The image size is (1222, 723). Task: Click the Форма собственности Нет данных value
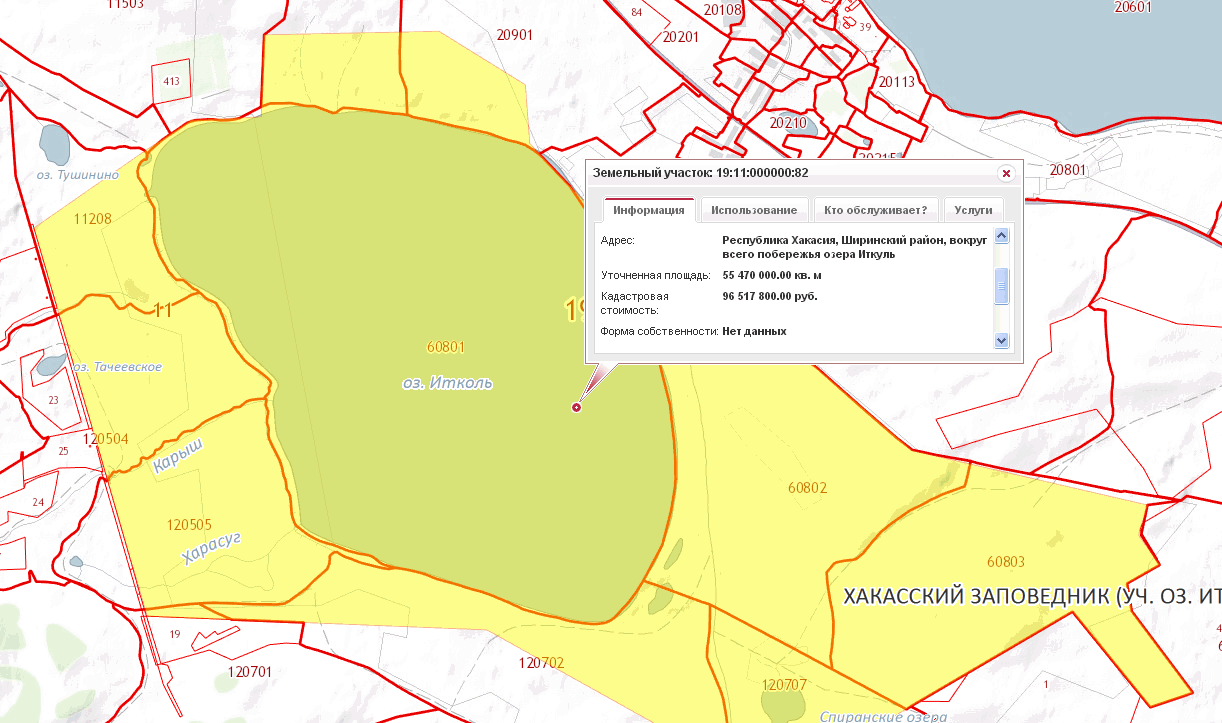(x=754, y=330)
